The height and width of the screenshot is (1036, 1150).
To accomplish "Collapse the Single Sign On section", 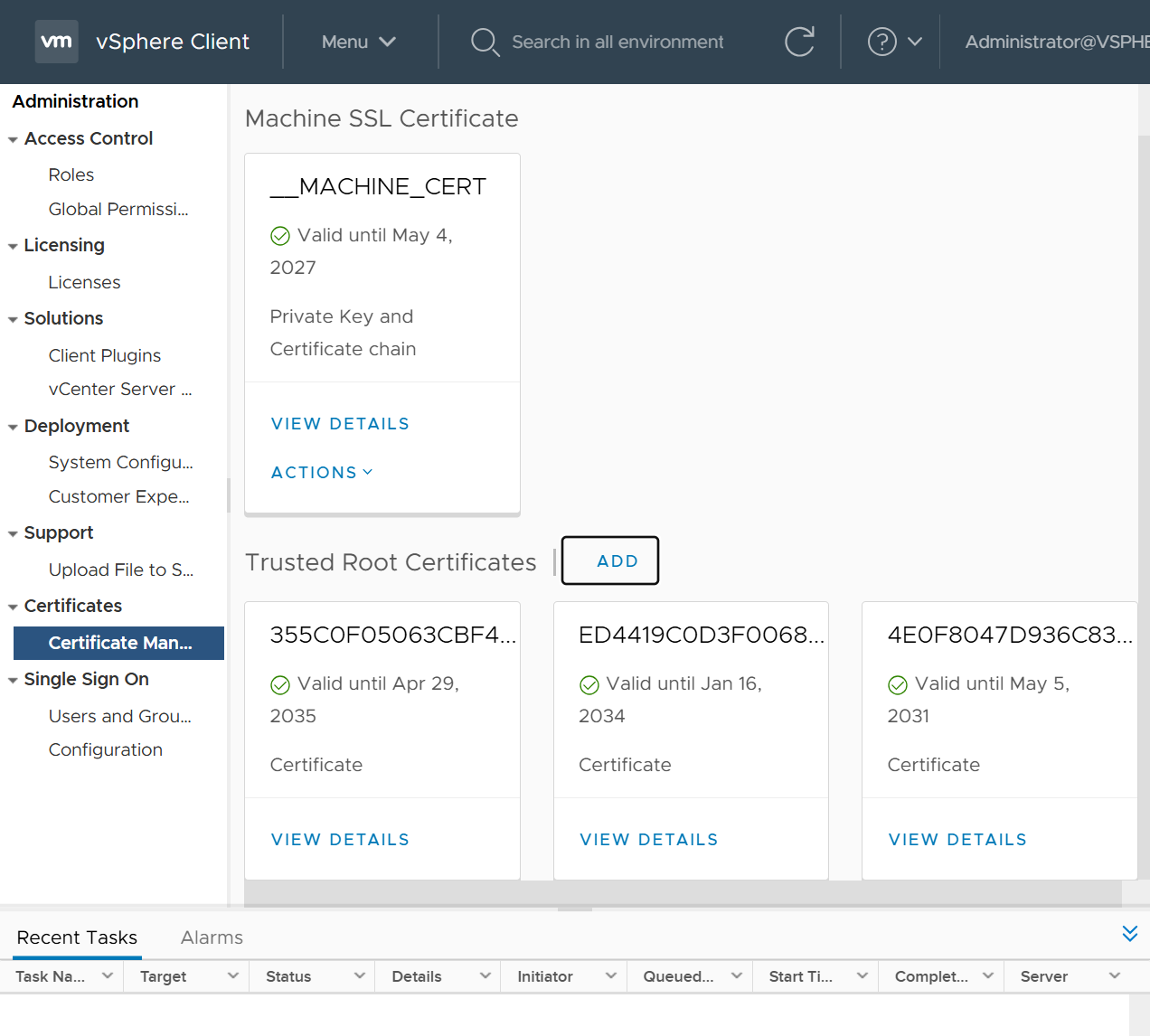I will pos(13,681).
